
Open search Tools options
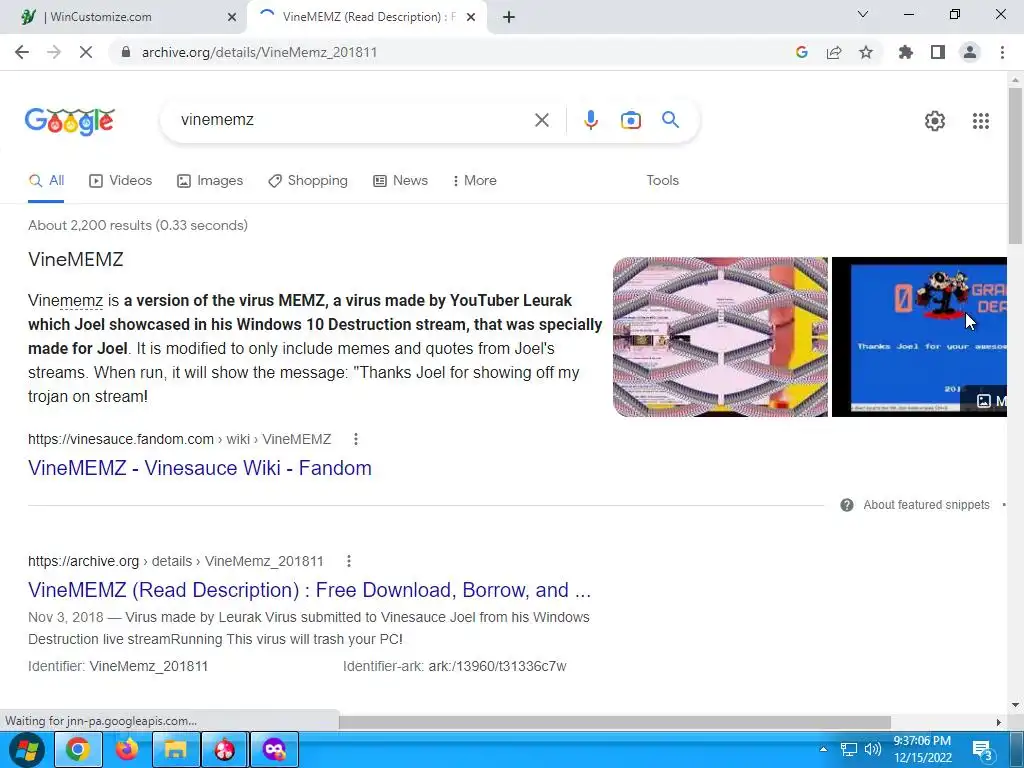(662, 181)
